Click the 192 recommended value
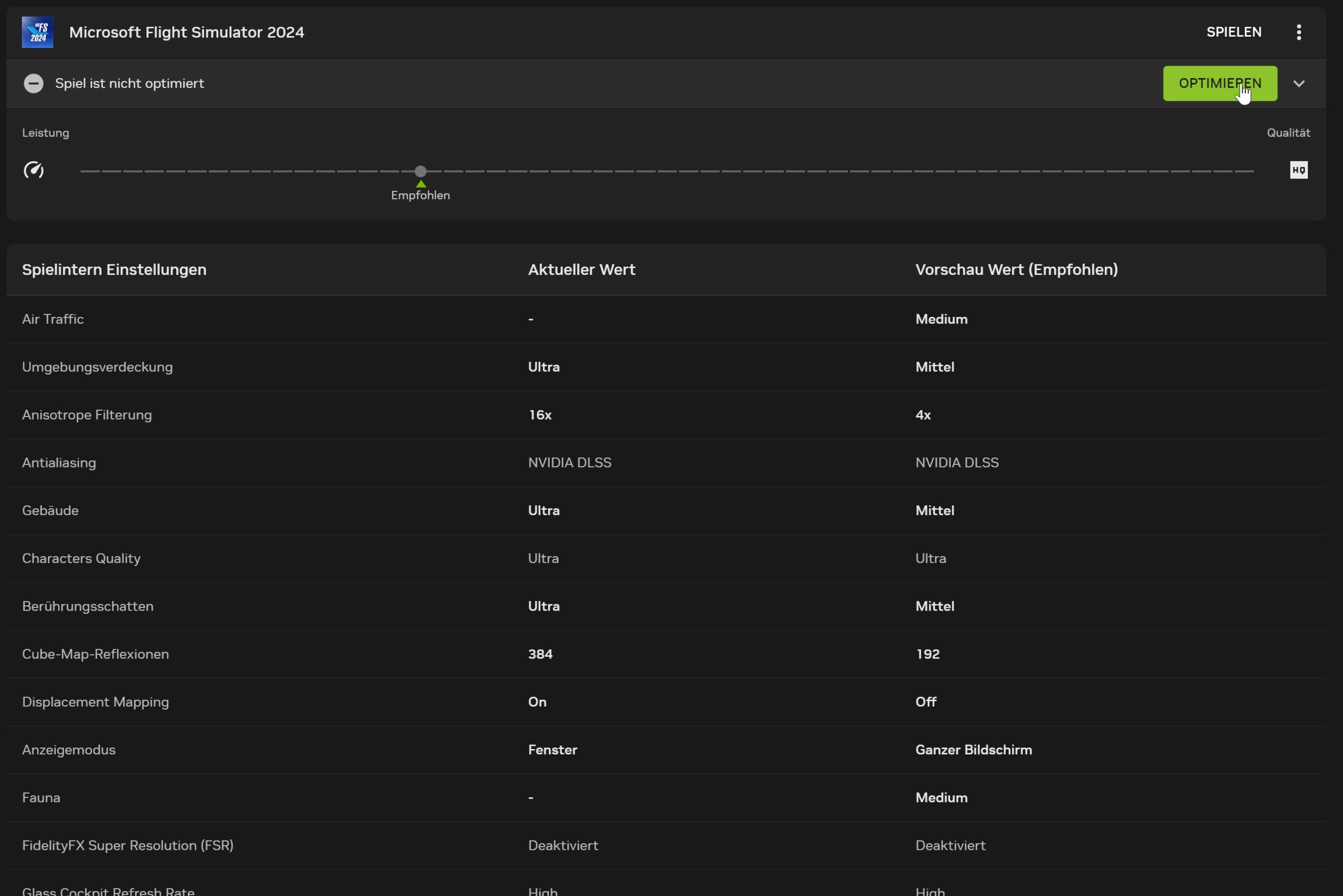The width and height of the screenshot is (1343, 896). click(928, 654)
